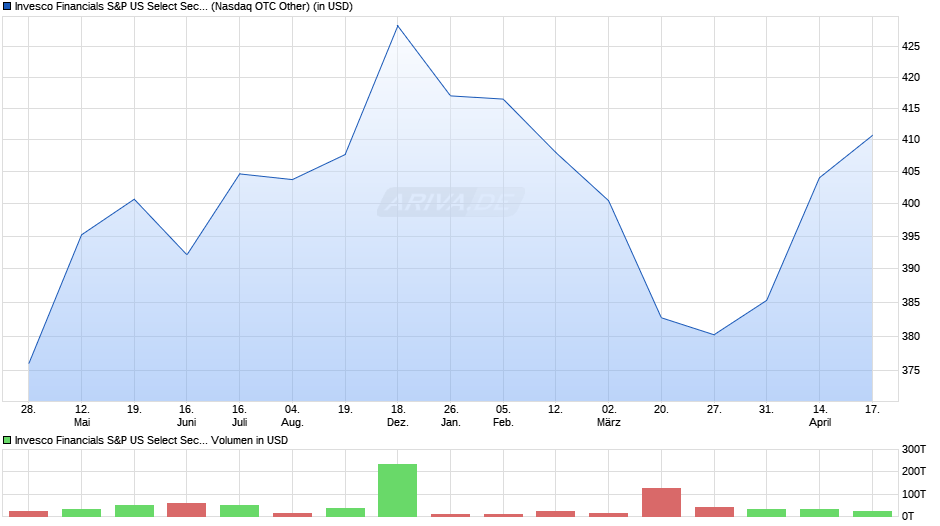Click the tall green volume bar at 18. Dez.
Screen dimensions: 940x526
pyautogui.click(x=397, y=490)
